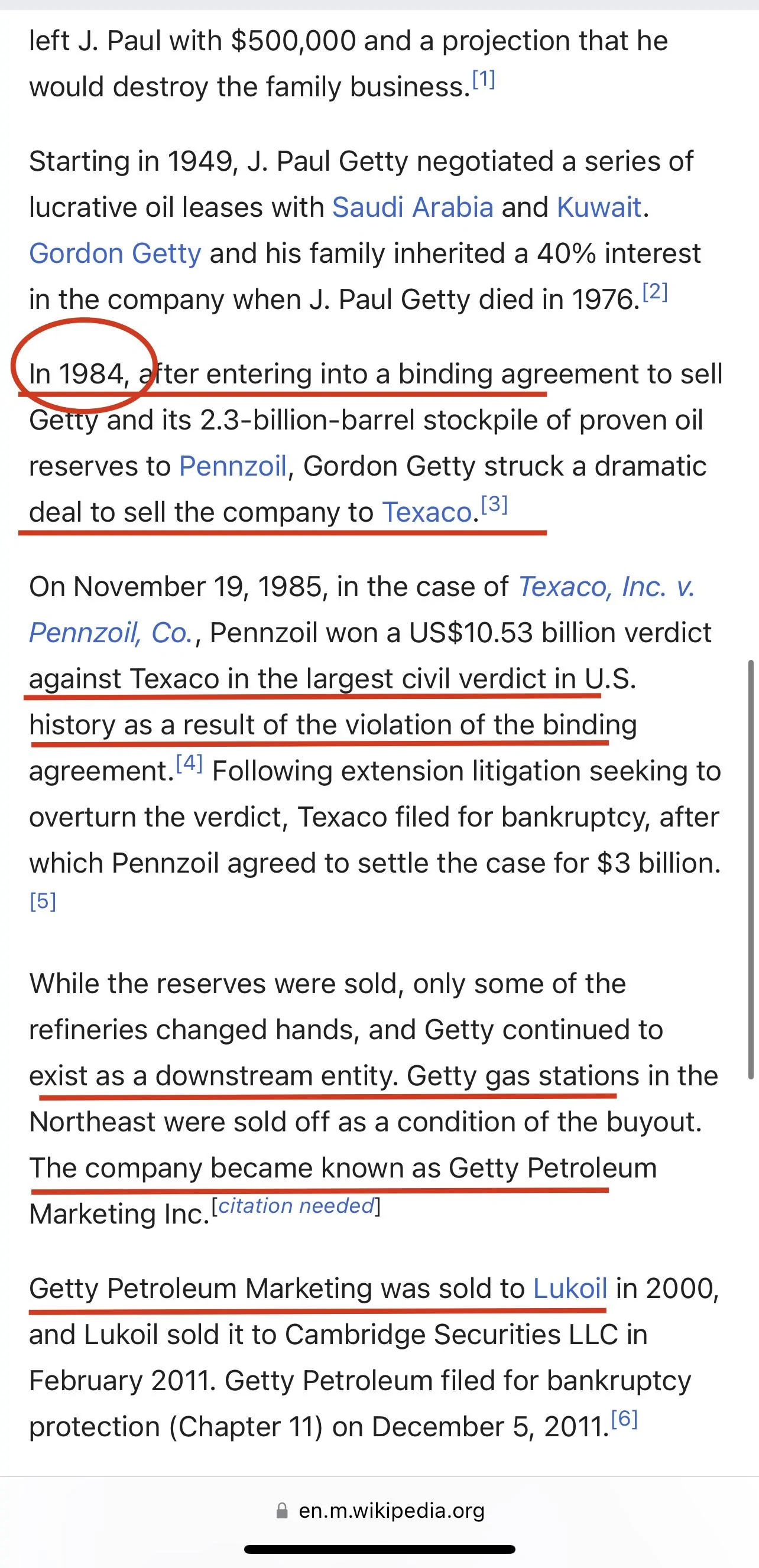The width and height of the screenshot is (759, 1568).
Task: Follow the Gordon Getty link
Action: coord(115,254)
